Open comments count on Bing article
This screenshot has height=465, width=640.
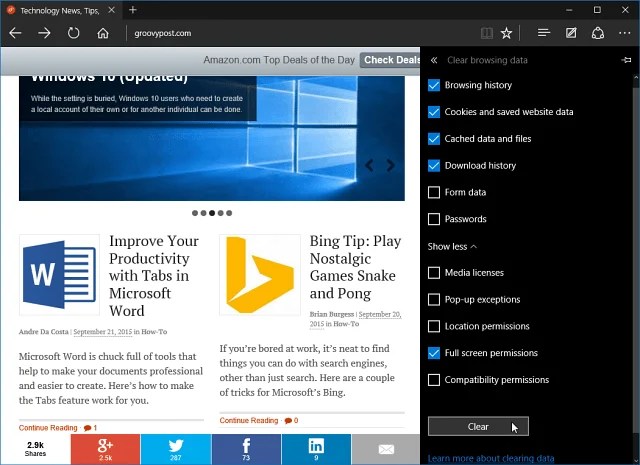click(x=291, y=421)
